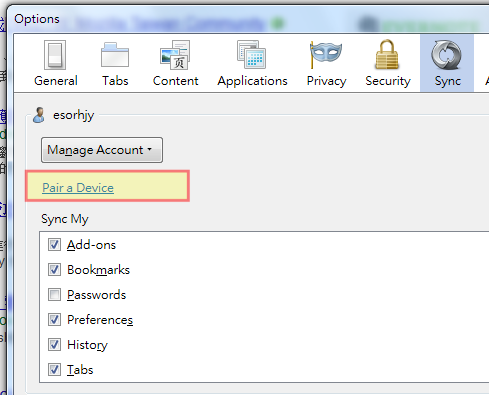Screen dimensions: 489x395
Task: Open the General options panel icon
Action: [55, 55]
